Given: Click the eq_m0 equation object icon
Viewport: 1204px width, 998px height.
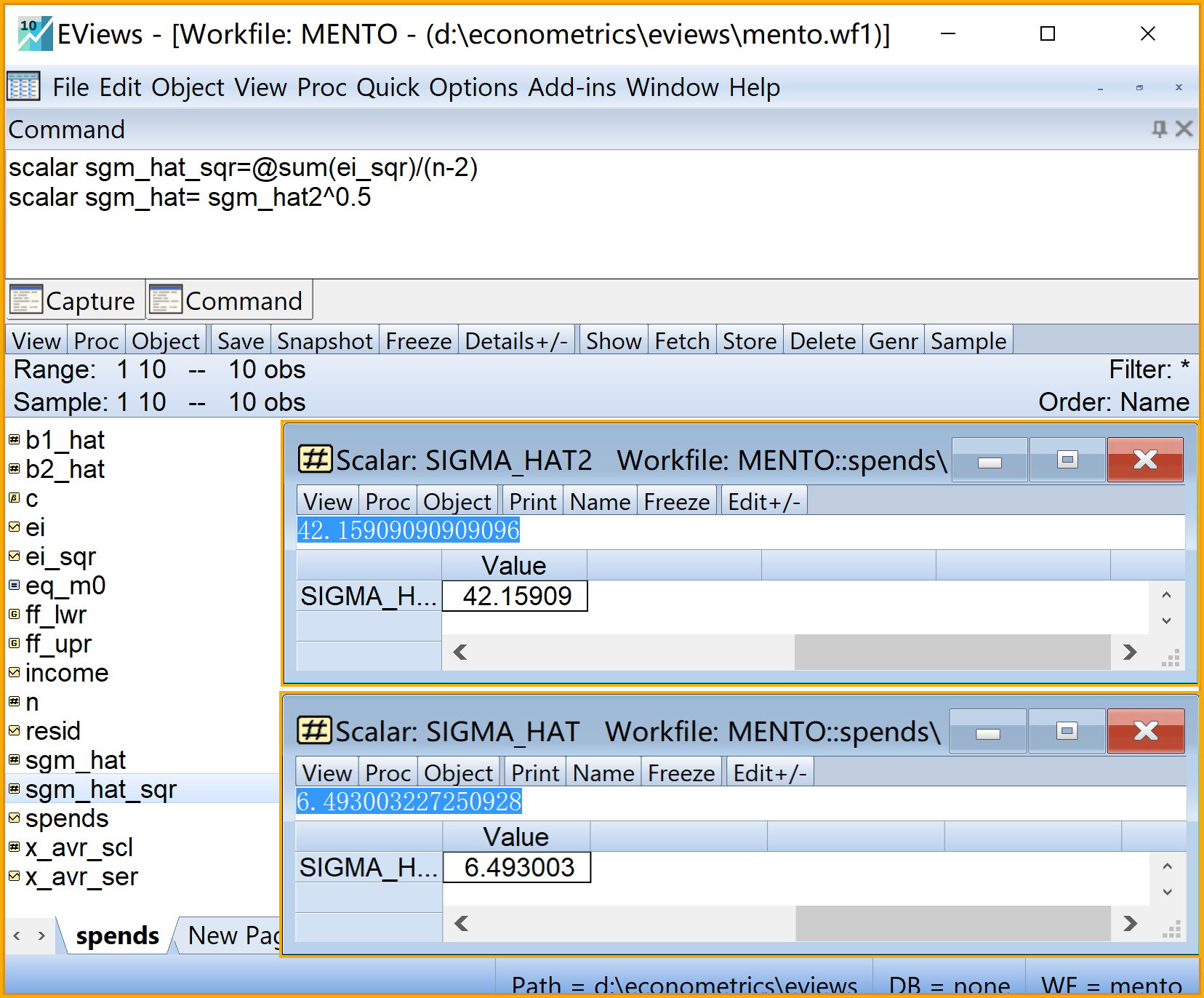Looking at the screenshot, I should (x=14, y=586).
